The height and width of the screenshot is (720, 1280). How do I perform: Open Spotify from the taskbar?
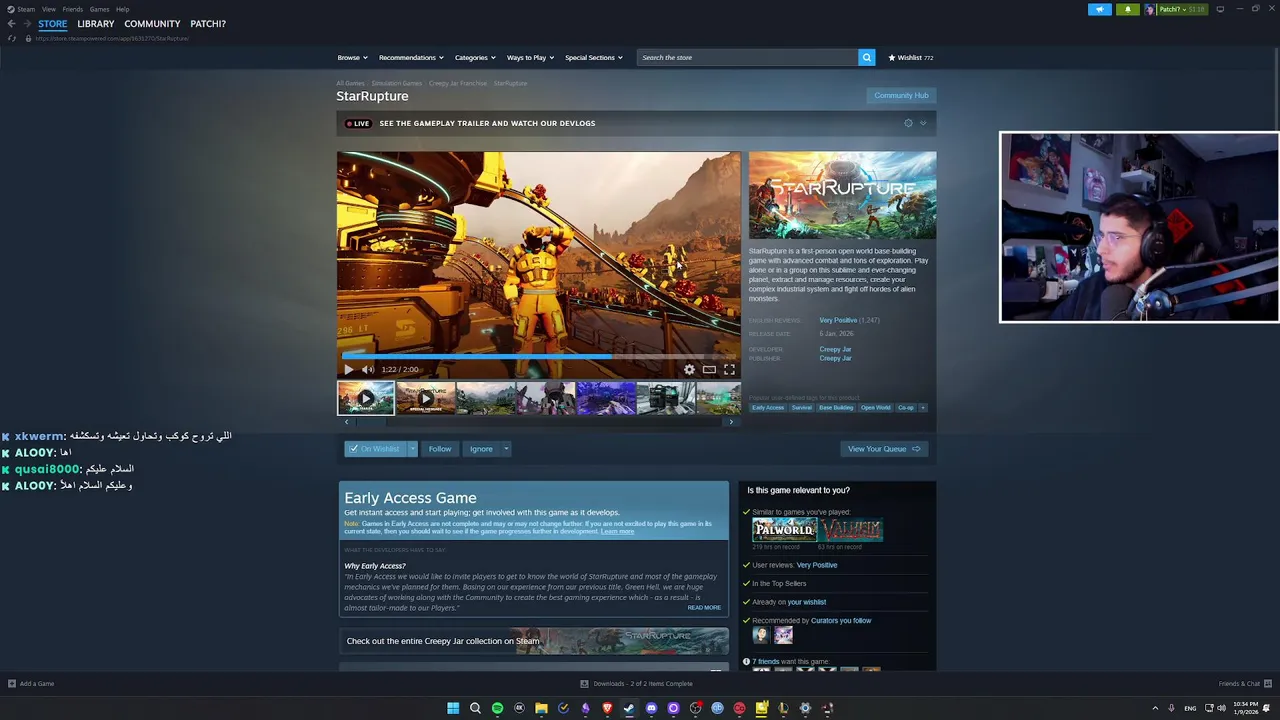tap(497, 708)
